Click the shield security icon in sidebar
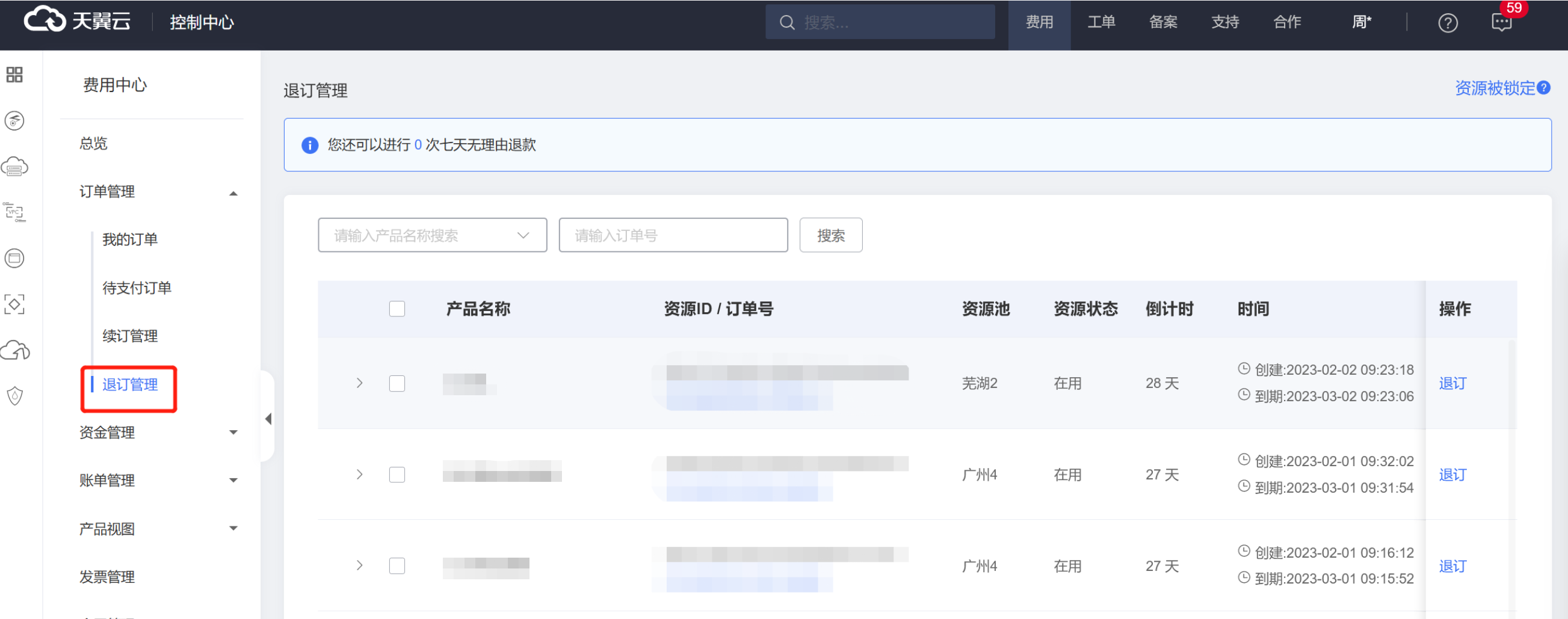 (14, 396)
